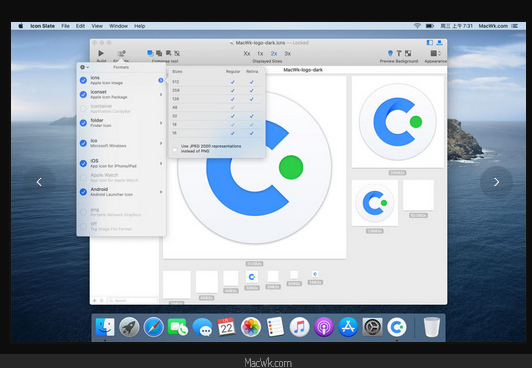
Task: Enable the icontainer Application CandyBar format
Action: click(x=83, y=109)
